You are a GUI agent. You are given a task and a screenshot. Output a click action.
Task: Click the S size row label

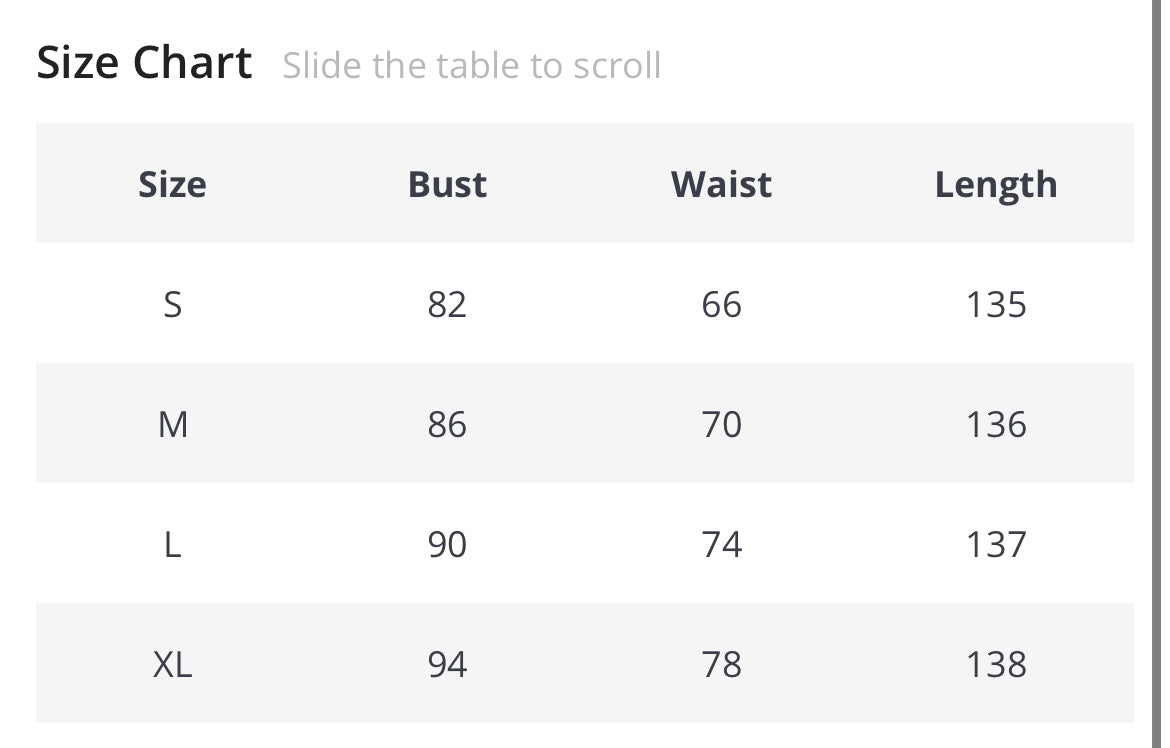(172, 304)
